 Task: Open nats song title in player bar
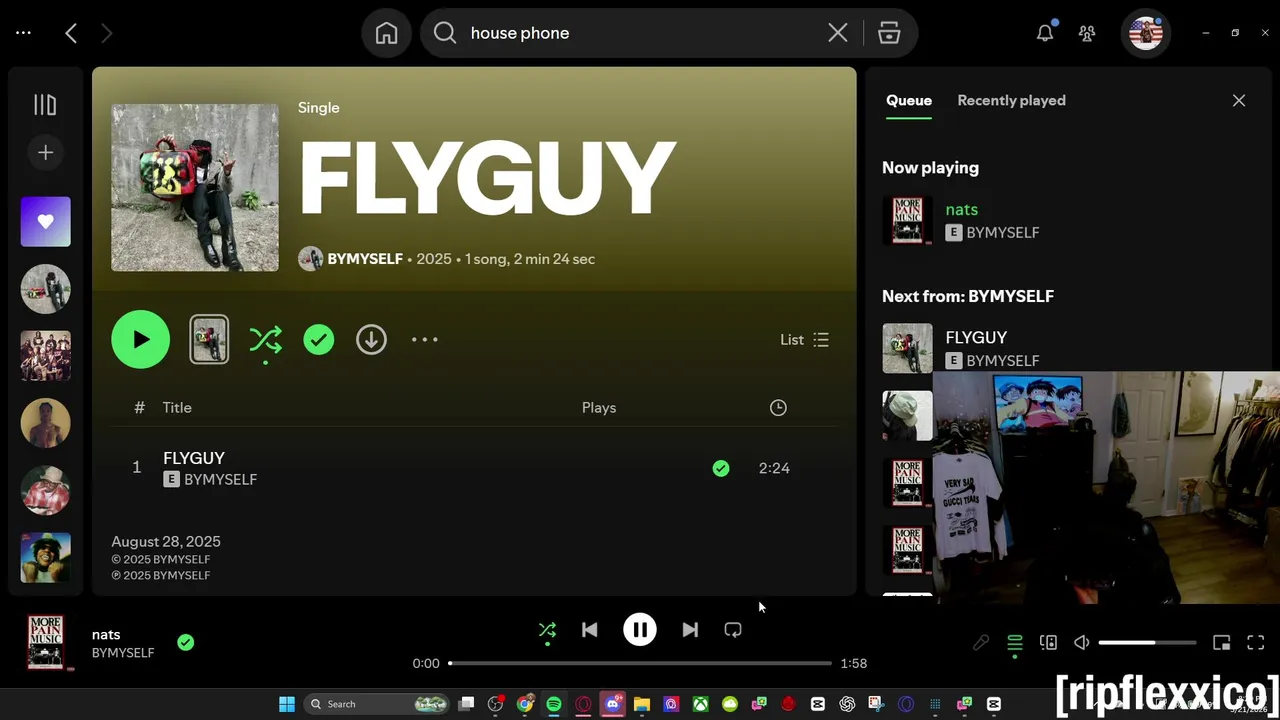106,635
